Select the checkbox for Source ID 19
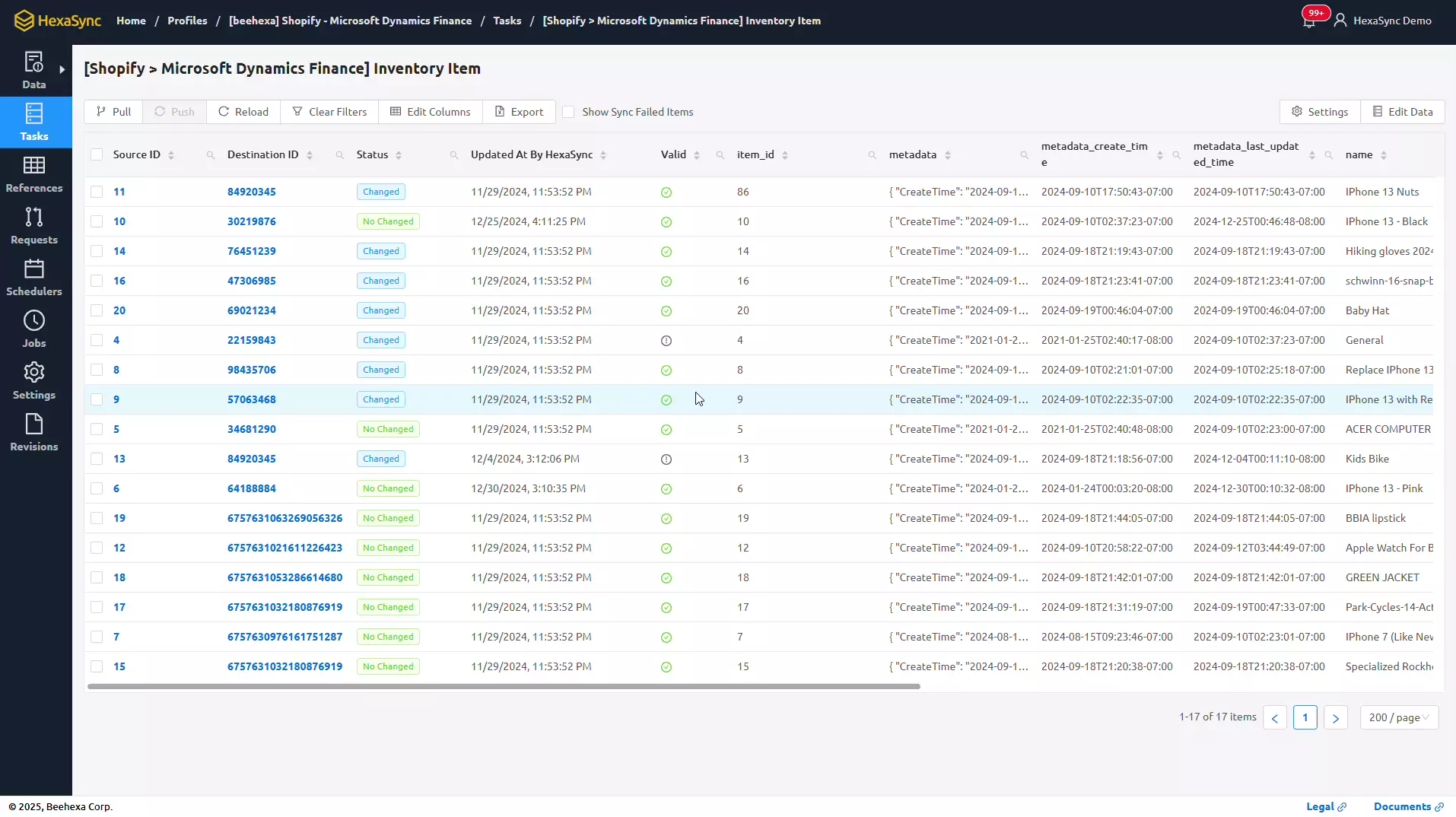The width and height of the screenshot is (1456, 817). [97, 518]
